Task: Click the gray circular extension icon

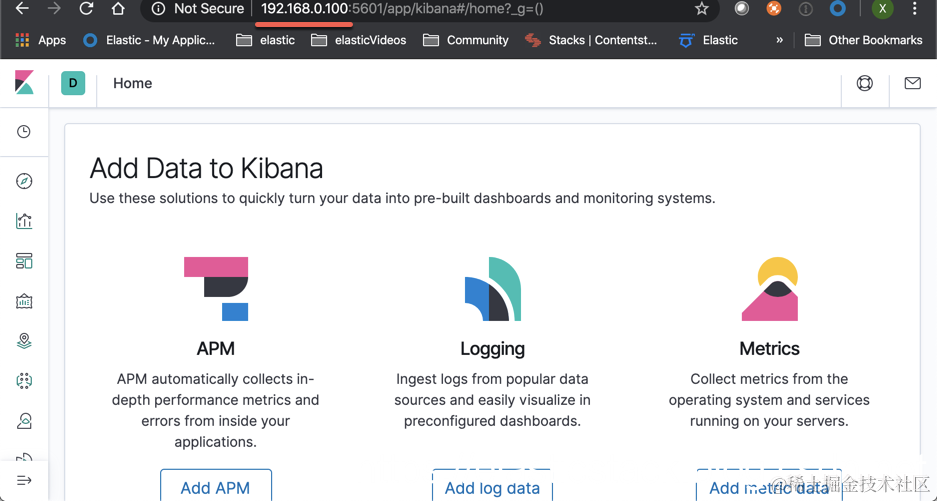Action: click(742, 8)
